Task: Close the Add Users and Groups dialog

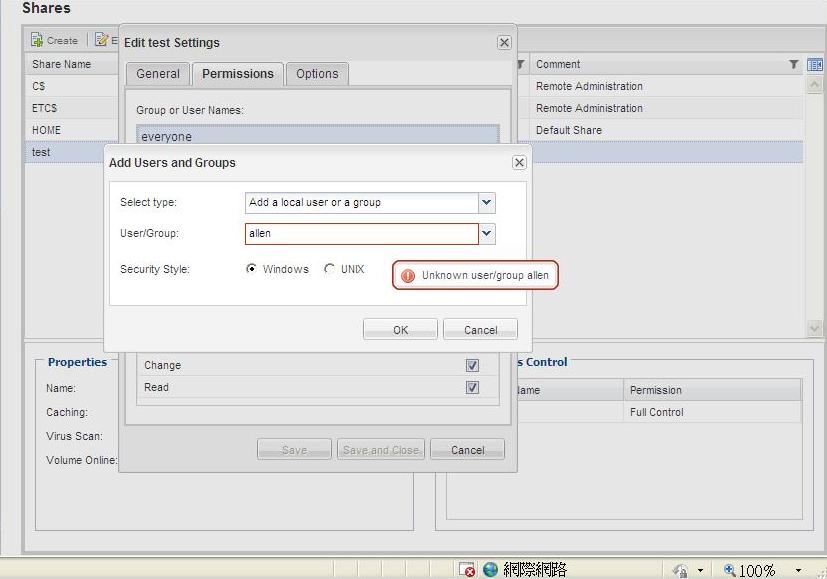Action: (519, 162)
